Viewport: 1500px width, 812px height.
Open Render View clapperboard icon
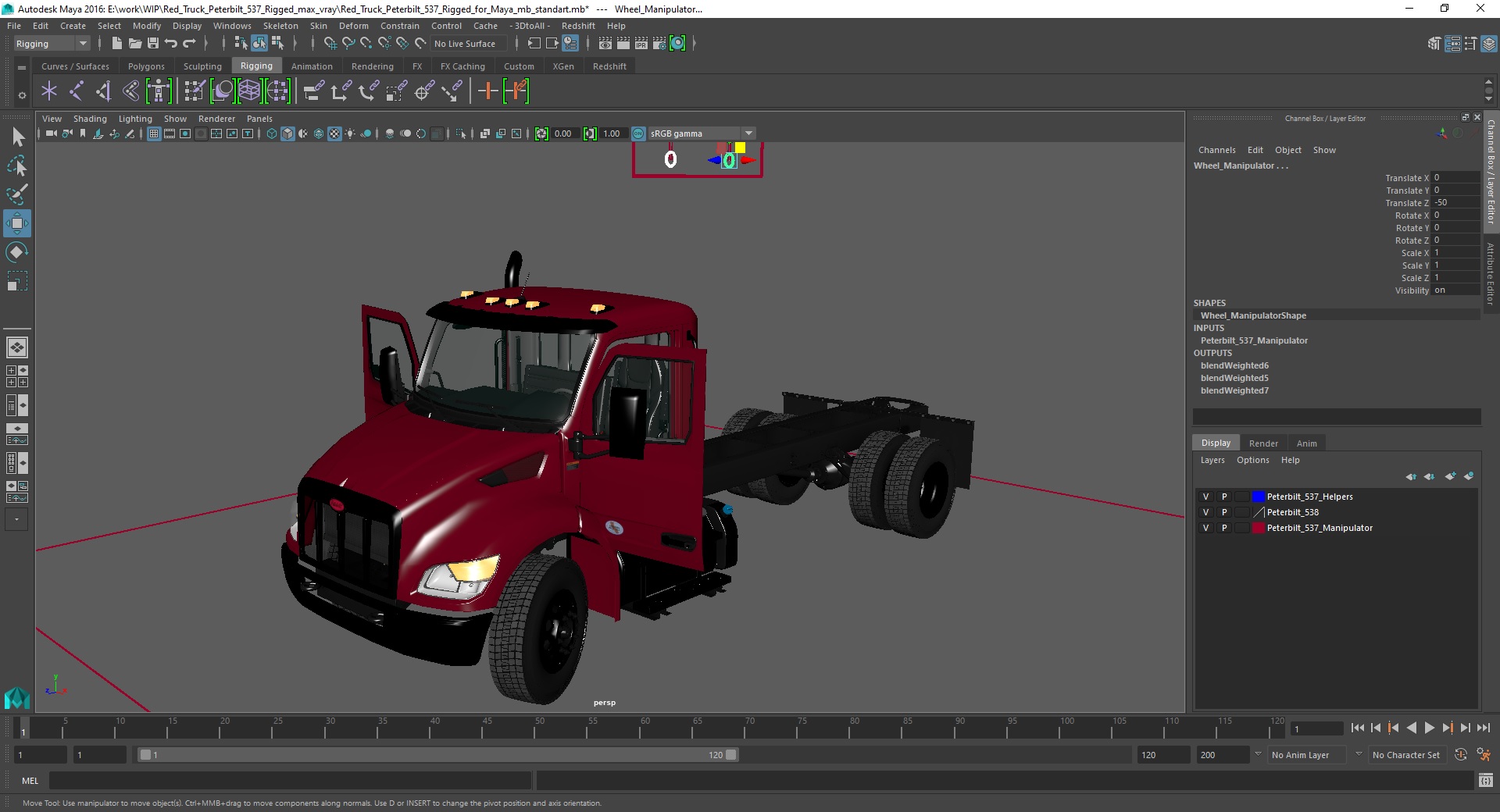605,44
